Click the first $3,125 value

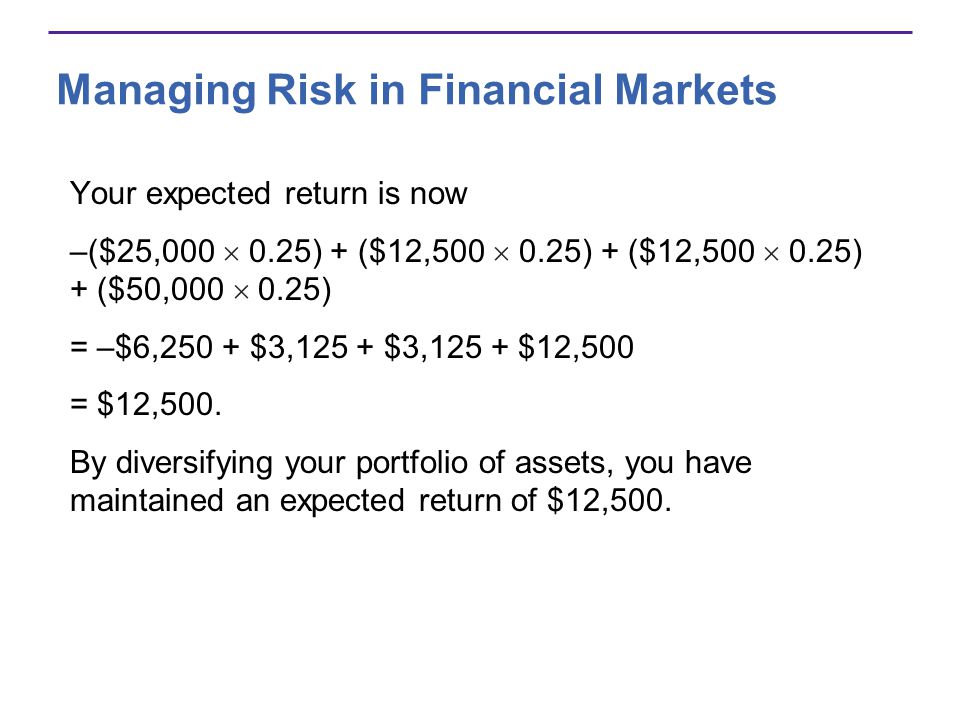(299, 347)
